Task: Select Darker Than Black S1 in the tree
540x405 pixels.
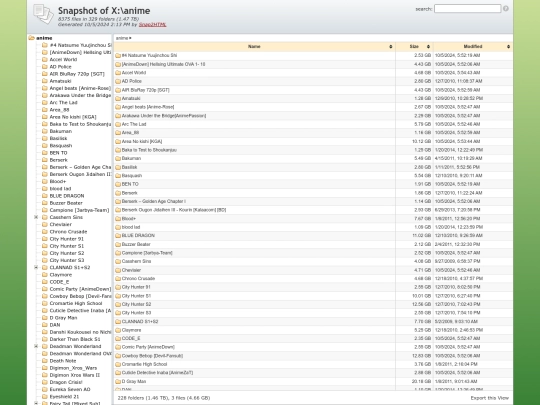Action: point(75,339)
